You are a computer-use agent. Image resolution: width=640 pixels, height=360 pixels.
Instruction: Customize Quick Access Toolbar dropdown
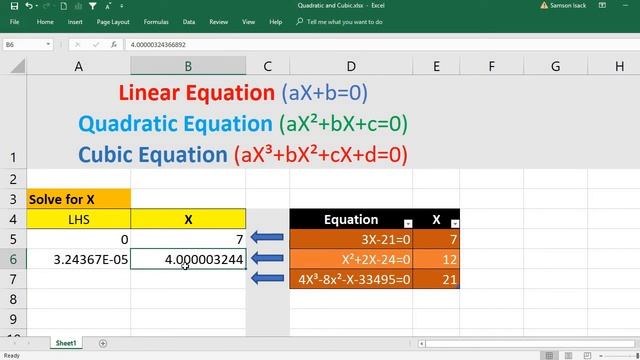122,6
